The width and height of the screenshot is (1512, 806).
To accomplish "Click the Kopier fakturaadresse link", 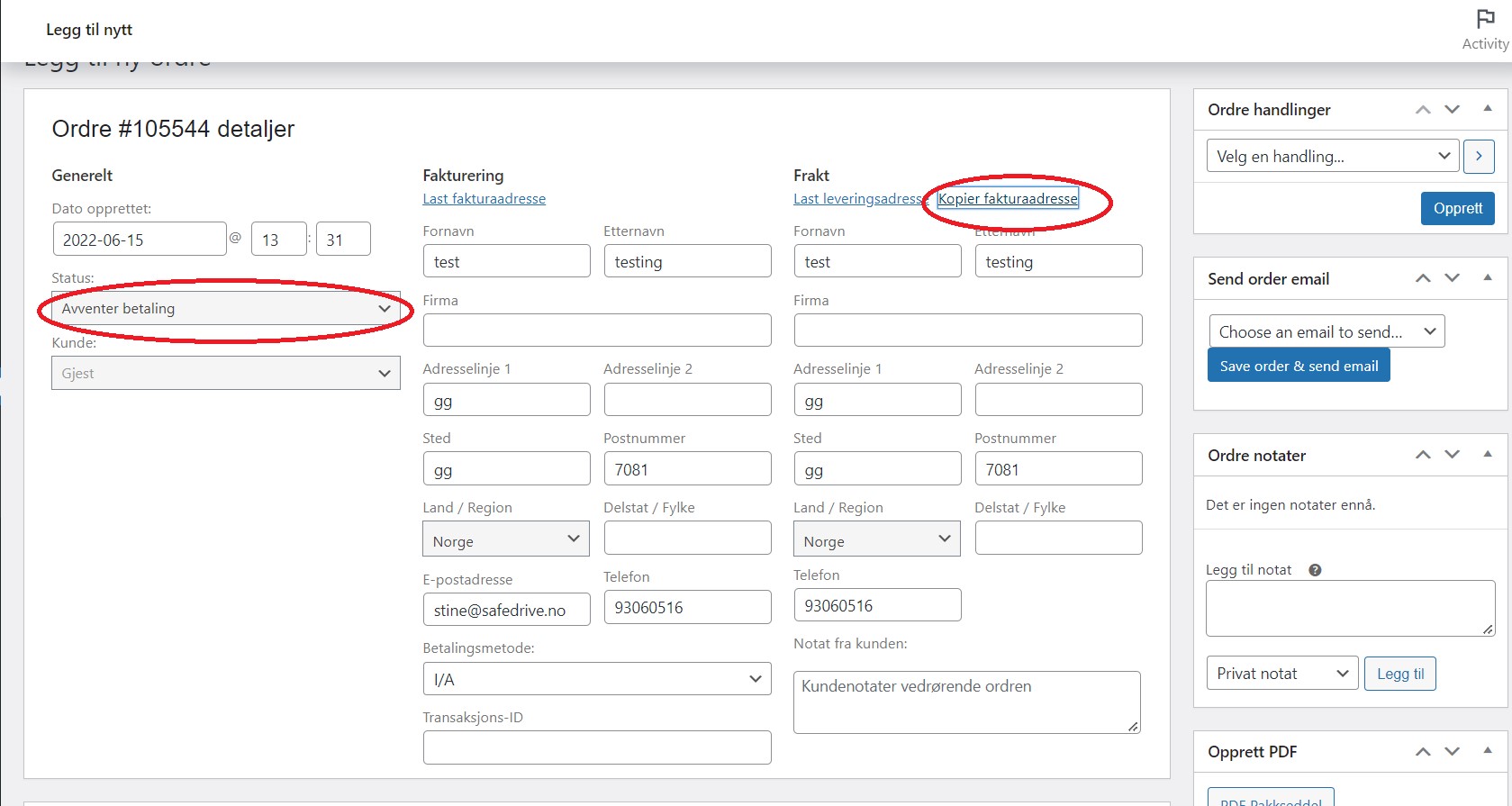I will [x=1007, y=199].
